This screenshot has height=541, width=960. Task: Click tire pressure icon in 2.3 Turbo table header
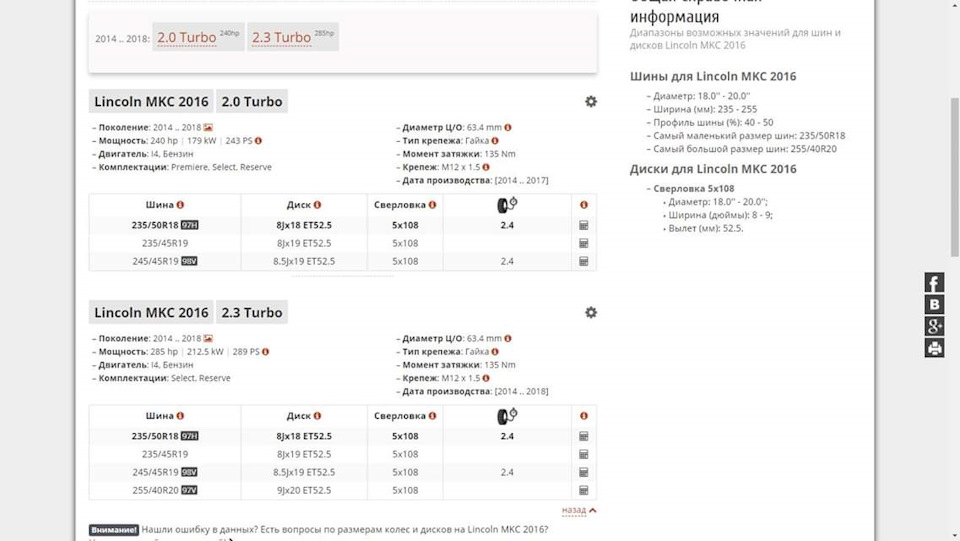click(507, 416)
